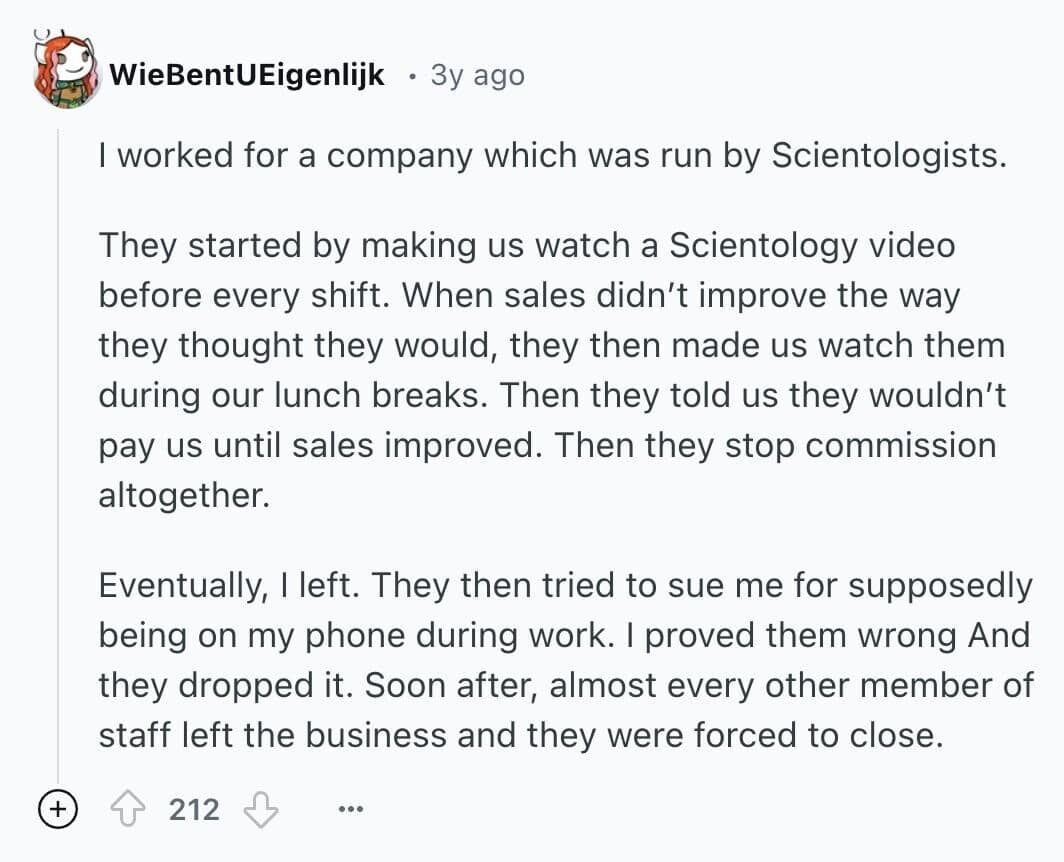Click the word "Scientologists" in the first line

888,156
